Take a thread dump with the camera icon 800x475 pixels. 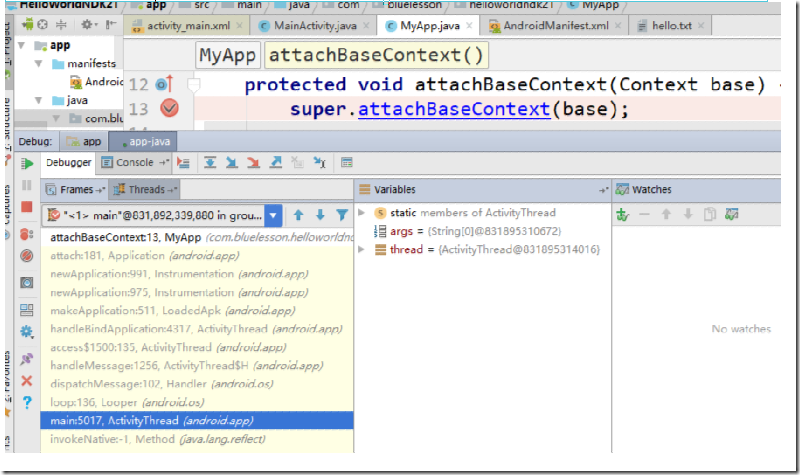(x=27, y=283)
